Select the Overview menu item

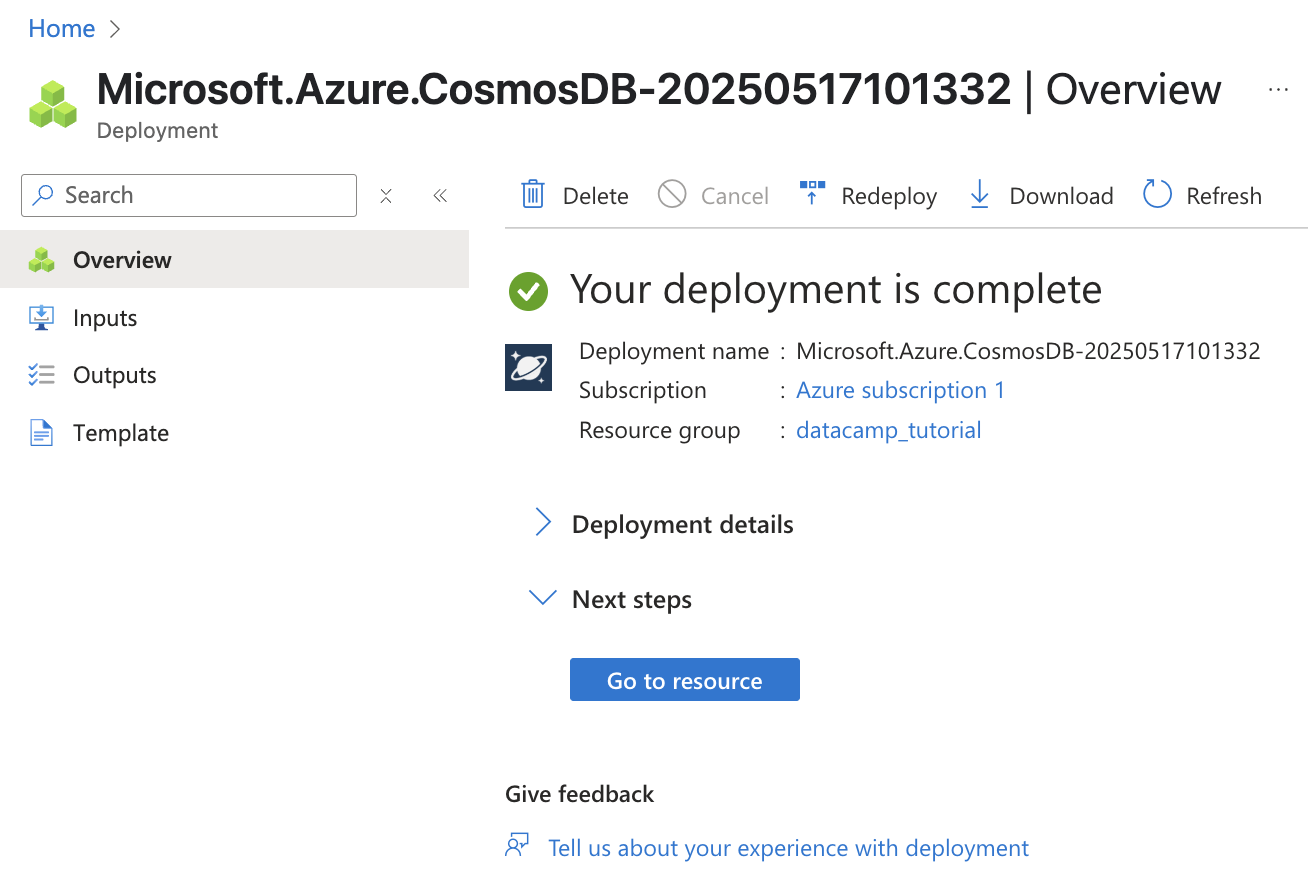click(x=234, y=260)
